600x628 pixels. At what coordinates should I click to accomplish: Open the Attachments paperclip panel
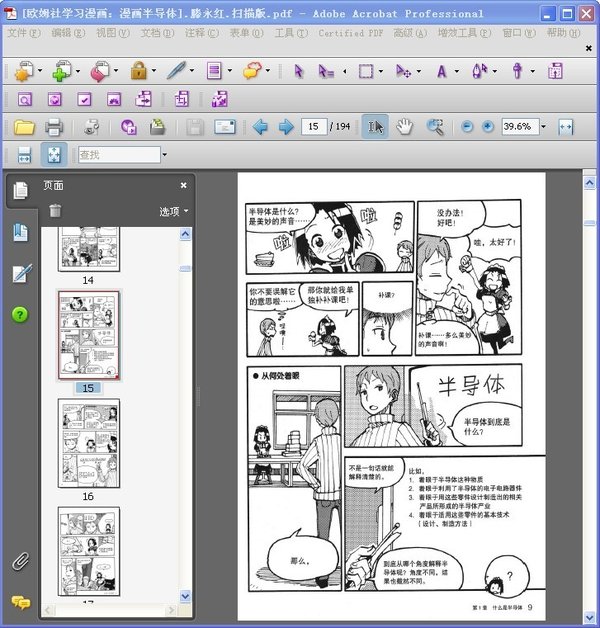[20, 561]
